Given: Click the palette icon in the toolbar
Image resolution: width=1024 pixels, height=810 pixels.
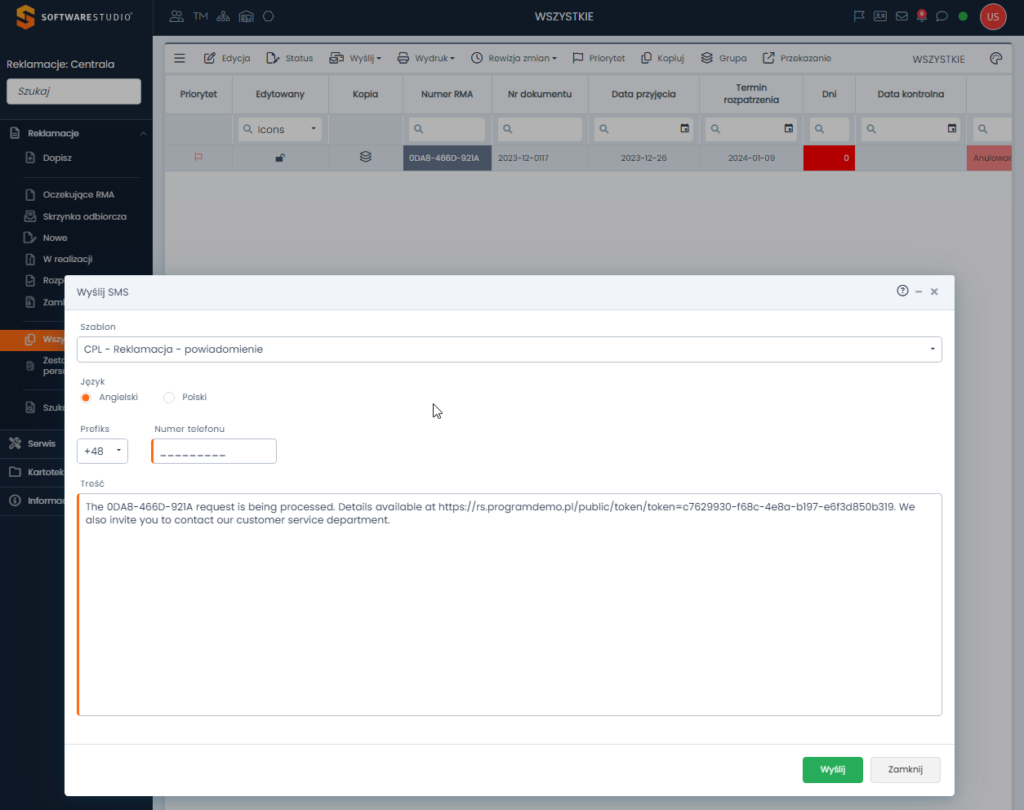Looking at the screenshot, I should click(x=995, y=58).
